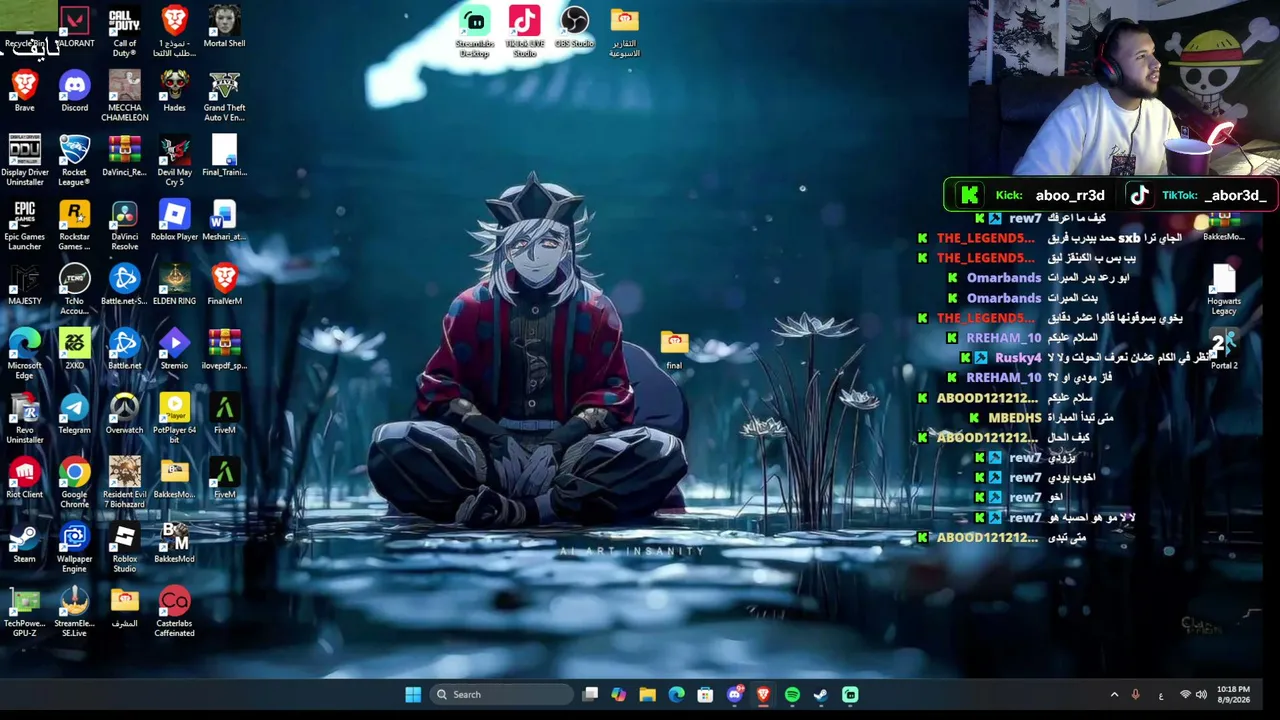Select the Portal 2 desktop icon

(x=1224, y=349)
